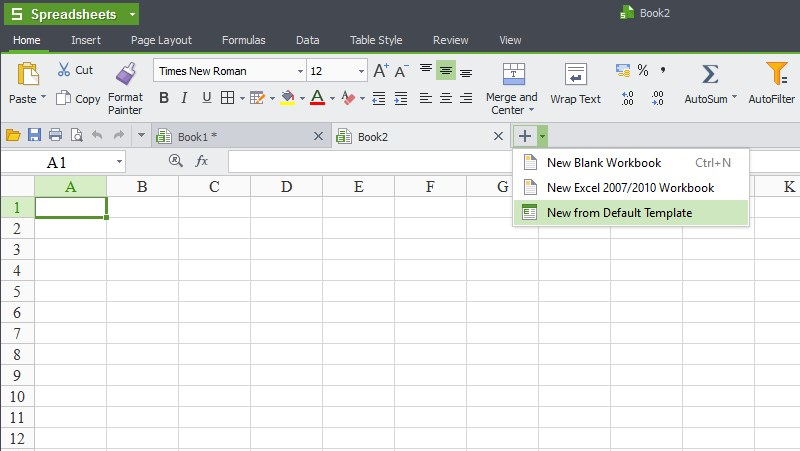This screenshot has width=800, height=451.
Task: Select New from Default Template
Action: pos(631,213)
